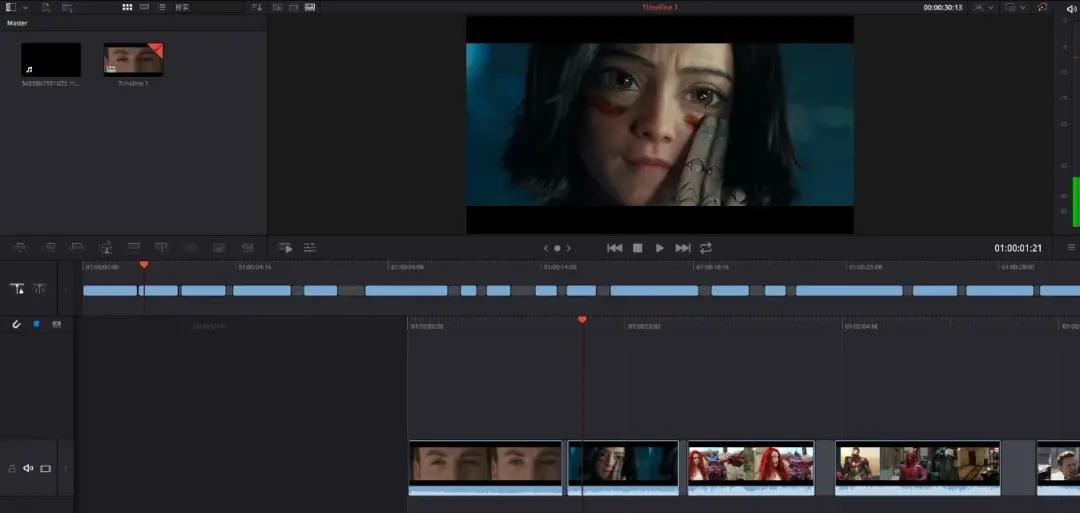Toggle loop playback
The image size is (1080, 513).
[706, 248]
